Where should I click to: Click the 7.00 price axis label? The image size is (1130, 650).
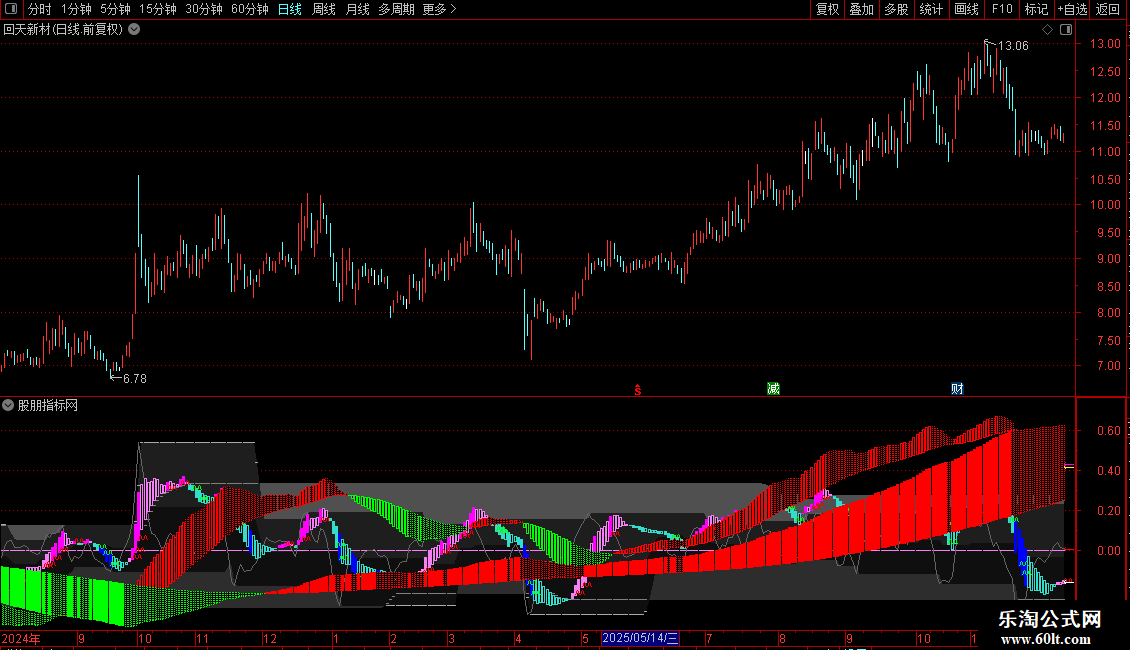point(1108,366)
